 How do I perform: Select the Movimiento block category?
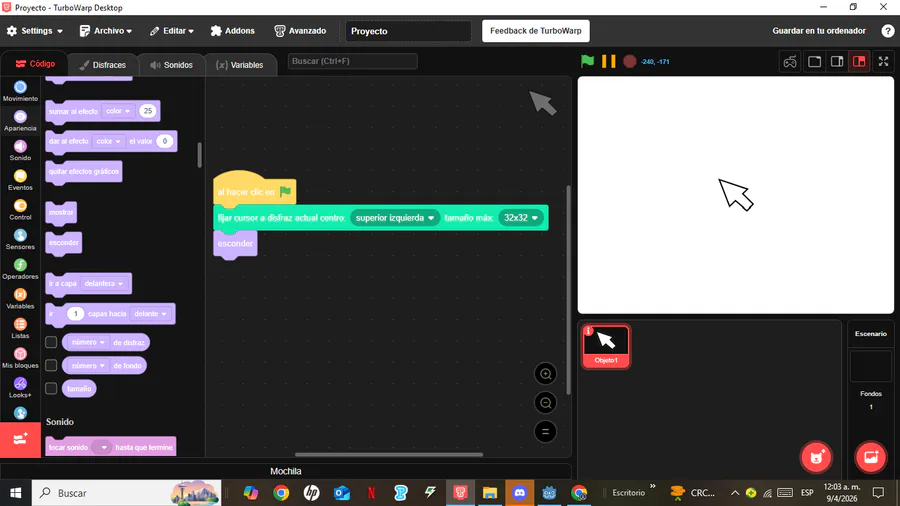pyautogui.click(x=20, y=91)
